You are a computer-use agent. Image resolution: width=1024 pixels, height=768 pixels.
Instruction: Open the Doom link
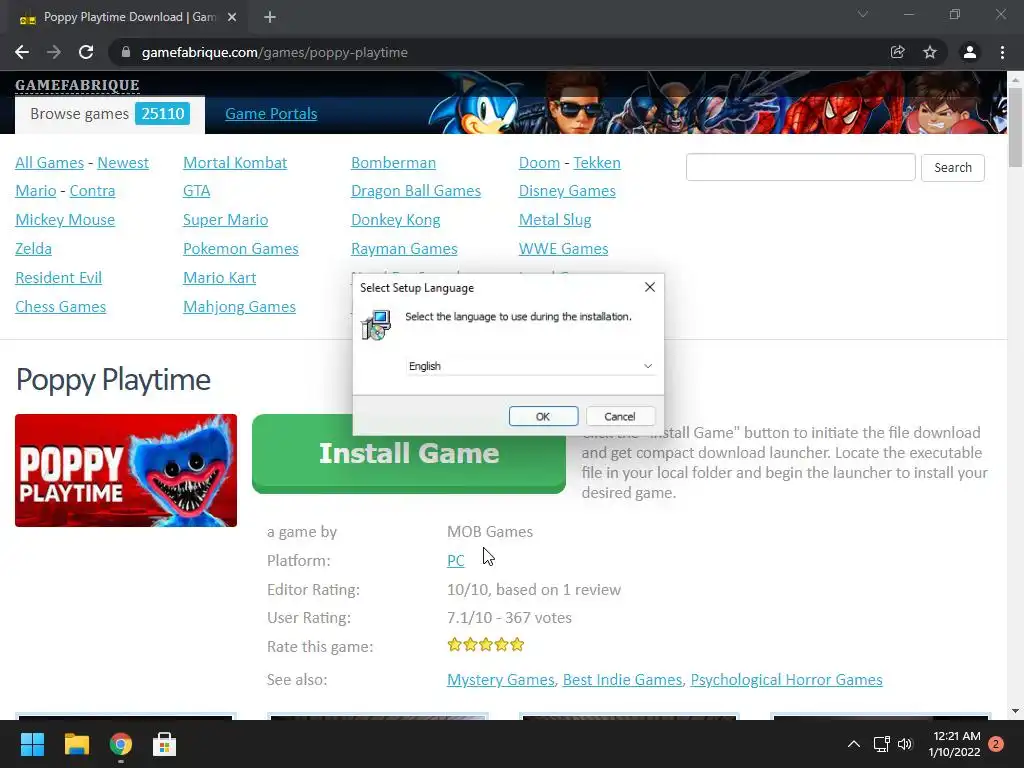point(539,163)
